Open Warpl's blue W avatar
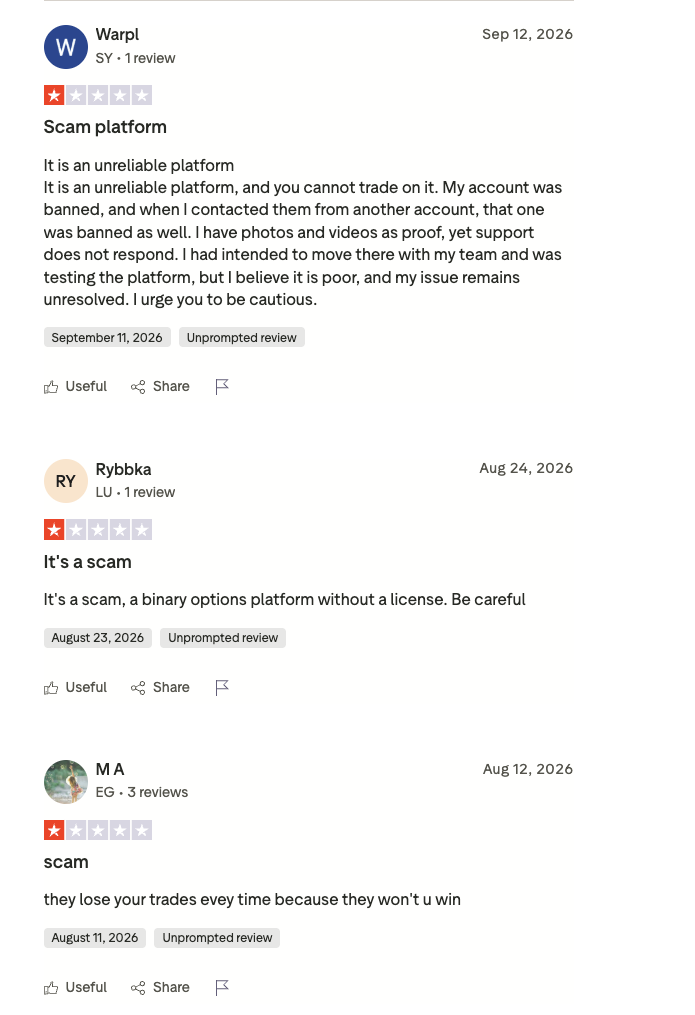The height and width of the screenshot is (1015, 695). [65, 47]
